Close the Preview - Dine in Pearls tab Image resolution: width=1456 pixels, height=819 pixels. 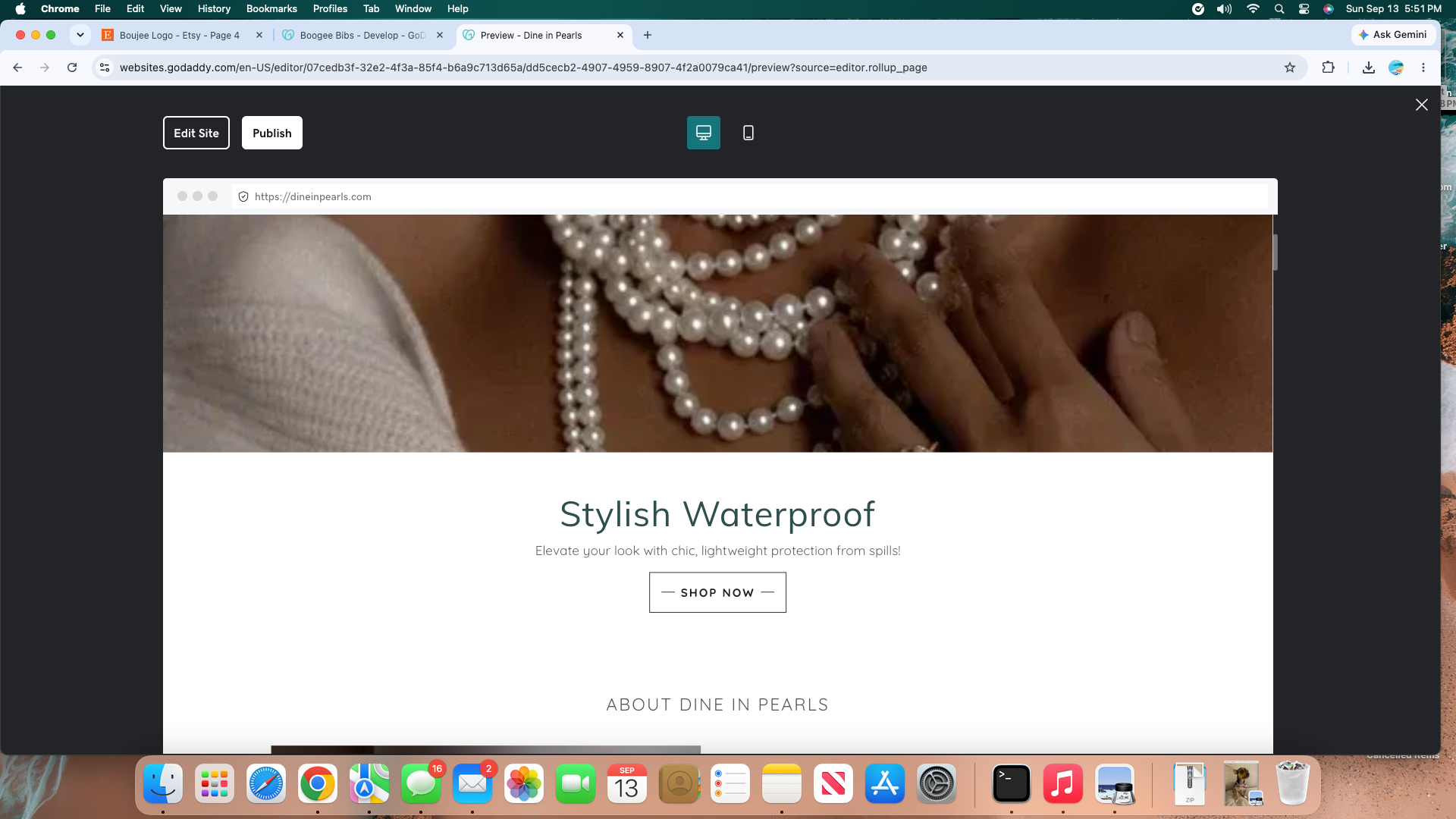(620, 36)
